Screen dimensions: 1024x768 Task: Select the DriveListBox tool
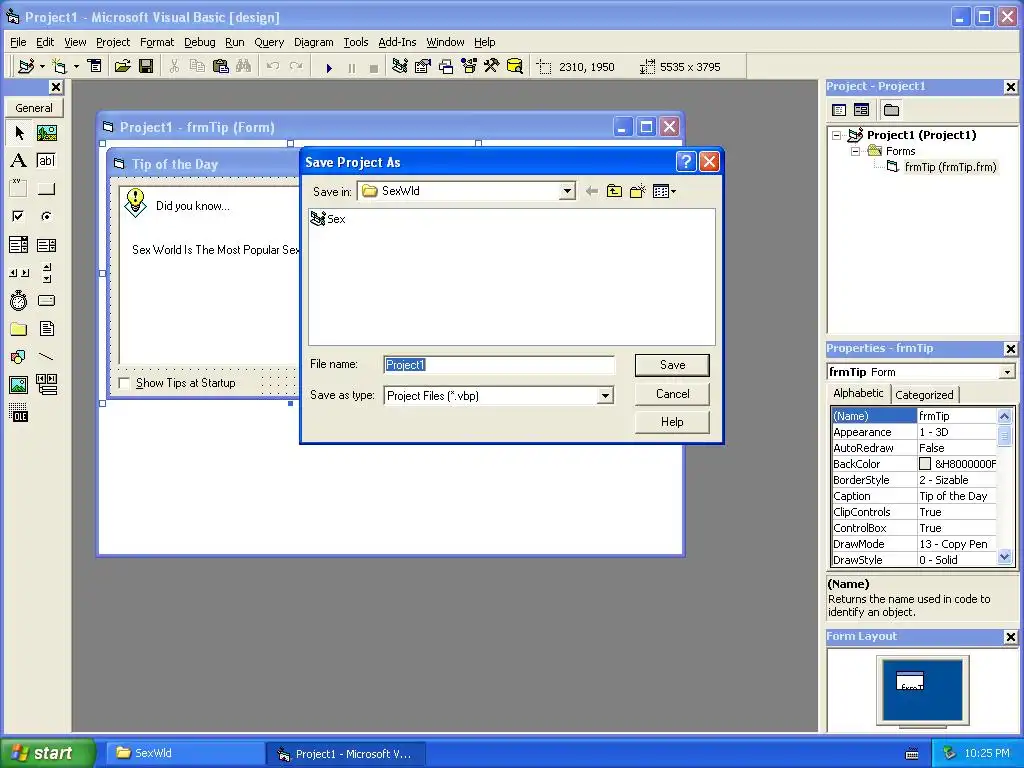pyautogui.click(x=46, y=300)
